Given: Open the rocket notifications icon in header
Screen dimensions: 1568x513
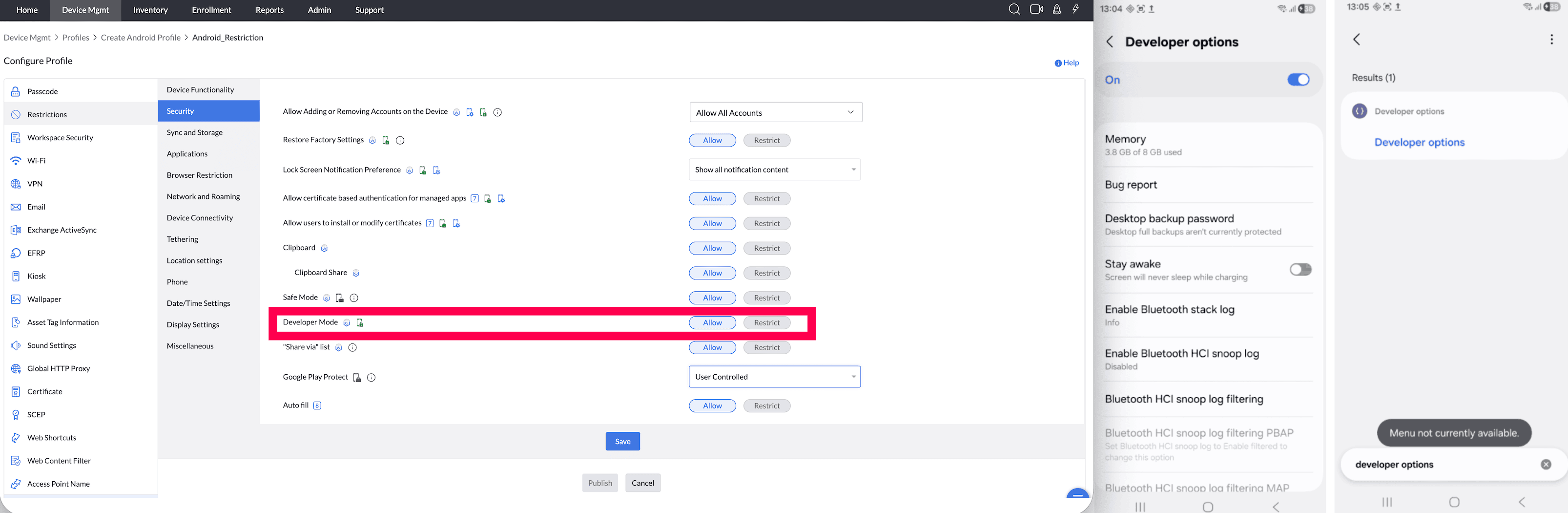Looking at the screenshot, I should tap(1057, 9).
